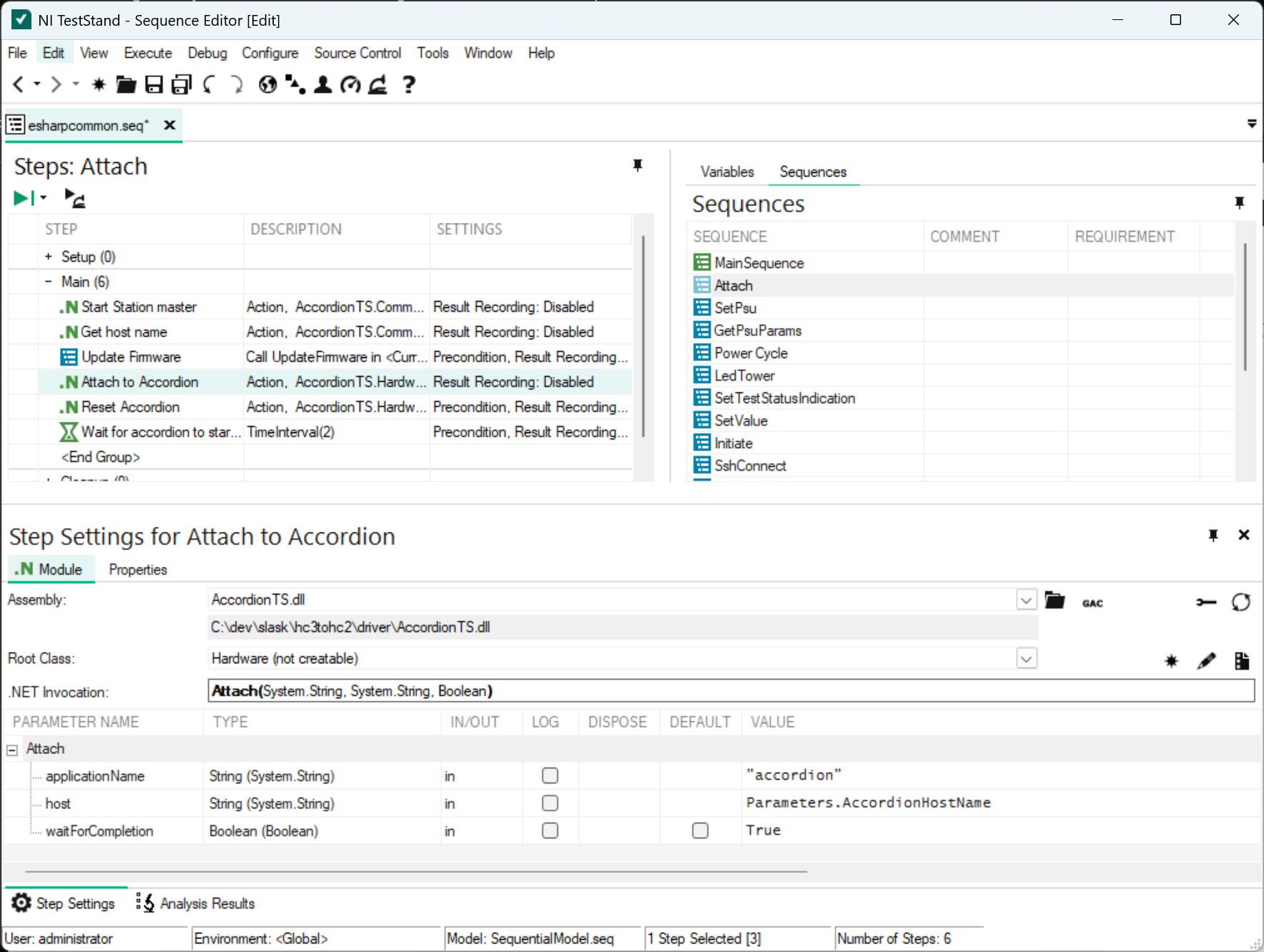Browse for assembly using the folder icon
This screenshot has width=1264, height=952.
1055,600
